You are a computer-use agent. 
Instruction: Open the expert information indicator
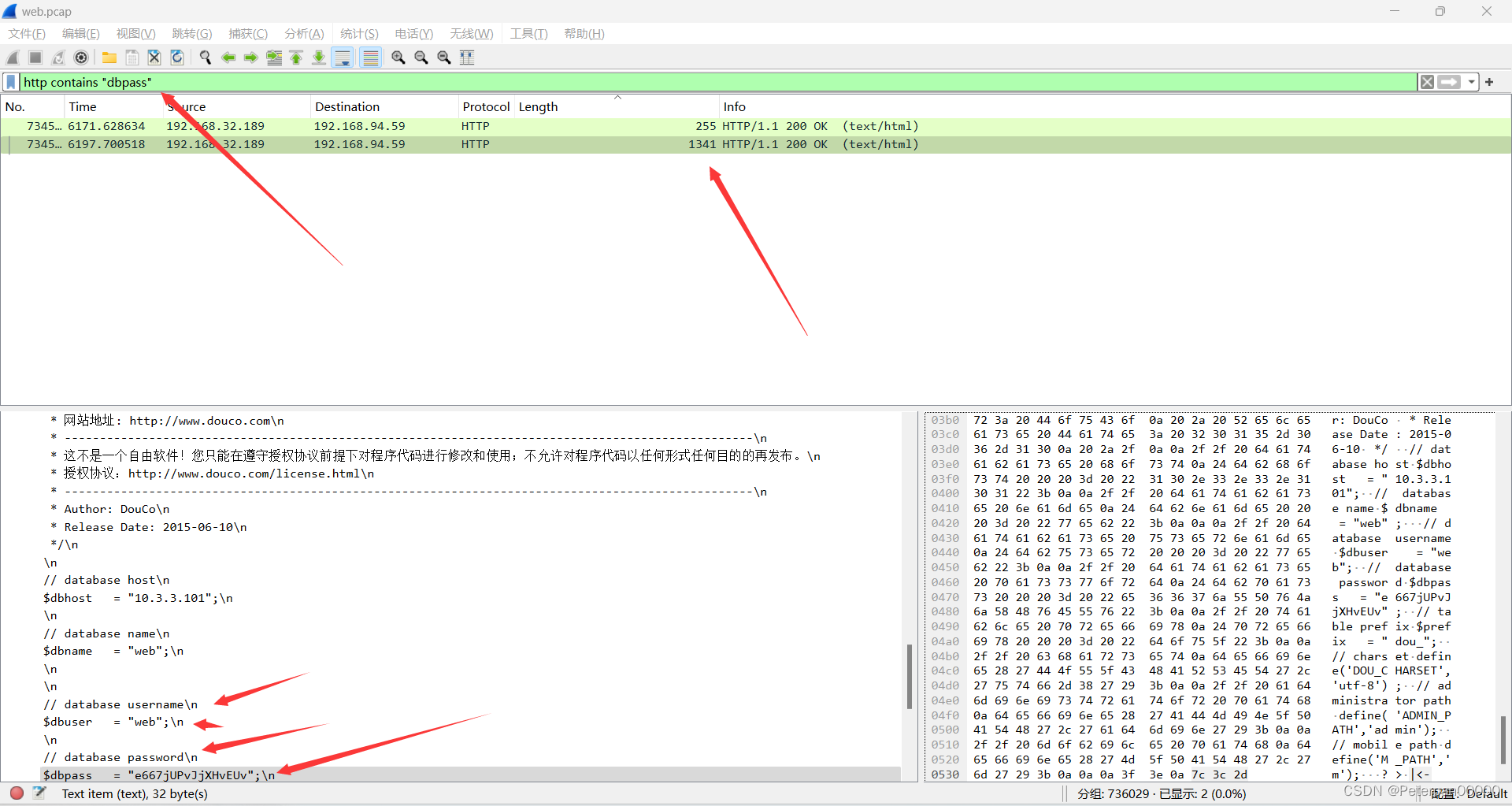[x=17, y=793]
